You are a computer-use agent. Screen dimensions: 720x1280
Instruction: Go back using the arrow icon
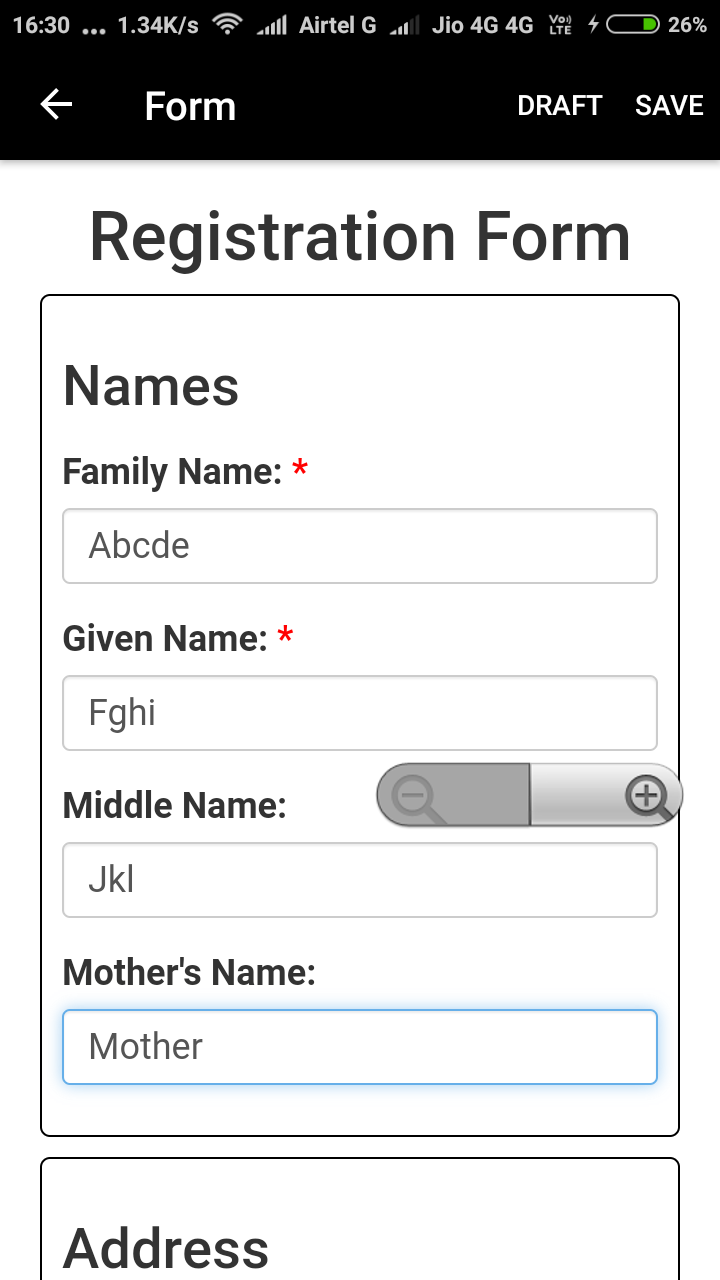click(x=56, y=105)
